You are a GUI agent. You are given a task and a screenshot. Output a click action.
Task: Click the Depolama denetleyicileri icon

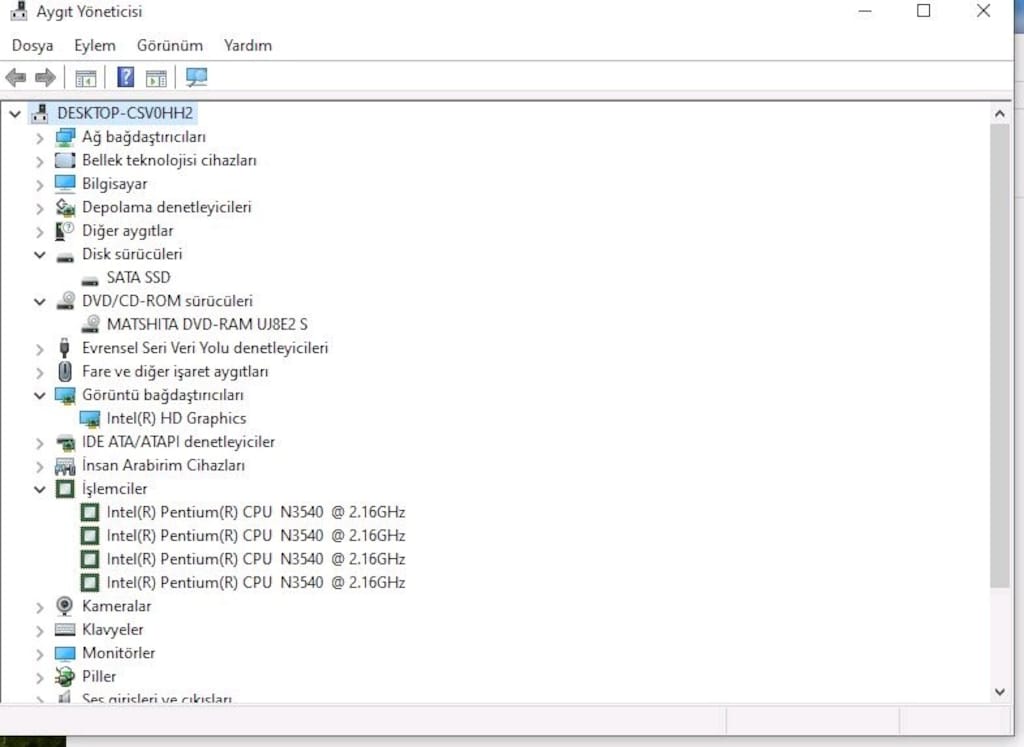(65, 208)
